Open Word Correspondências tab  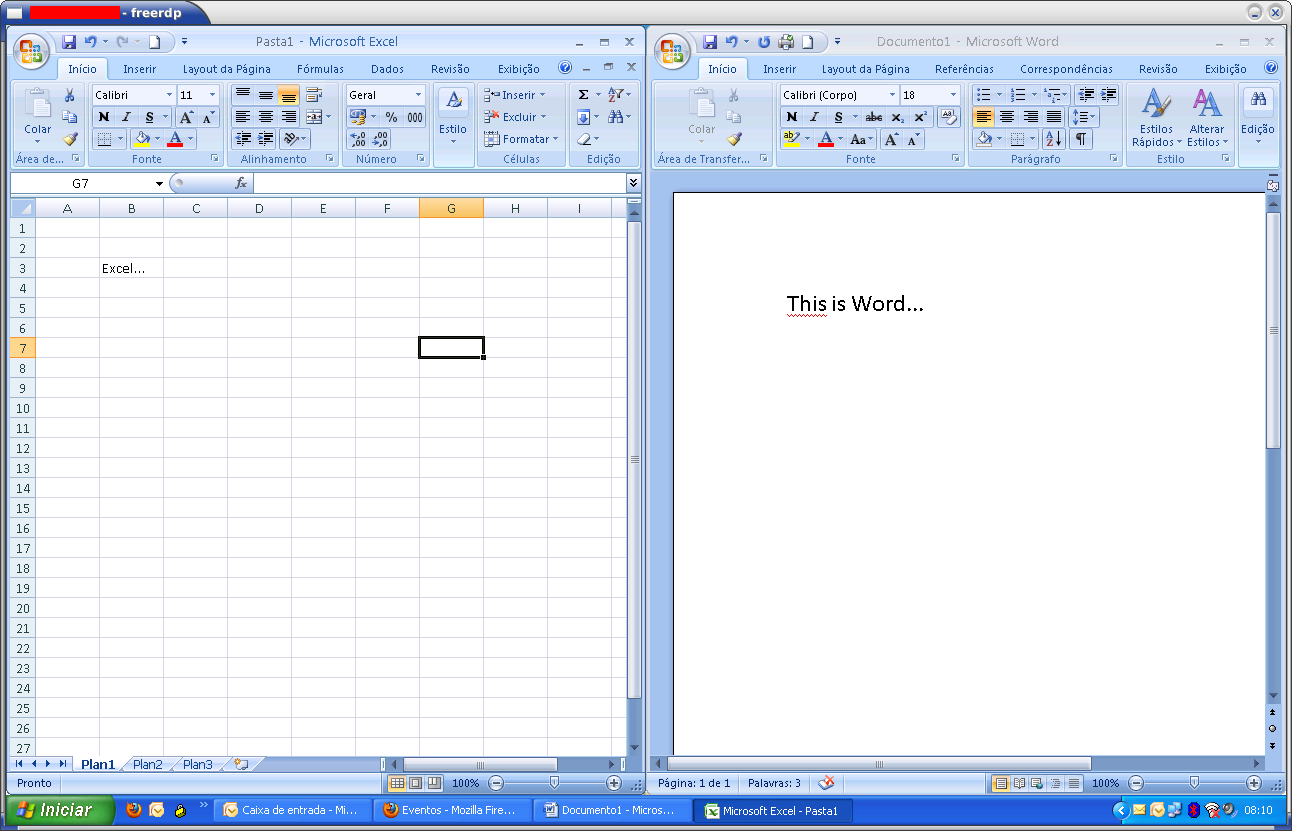pos(1066,69)
